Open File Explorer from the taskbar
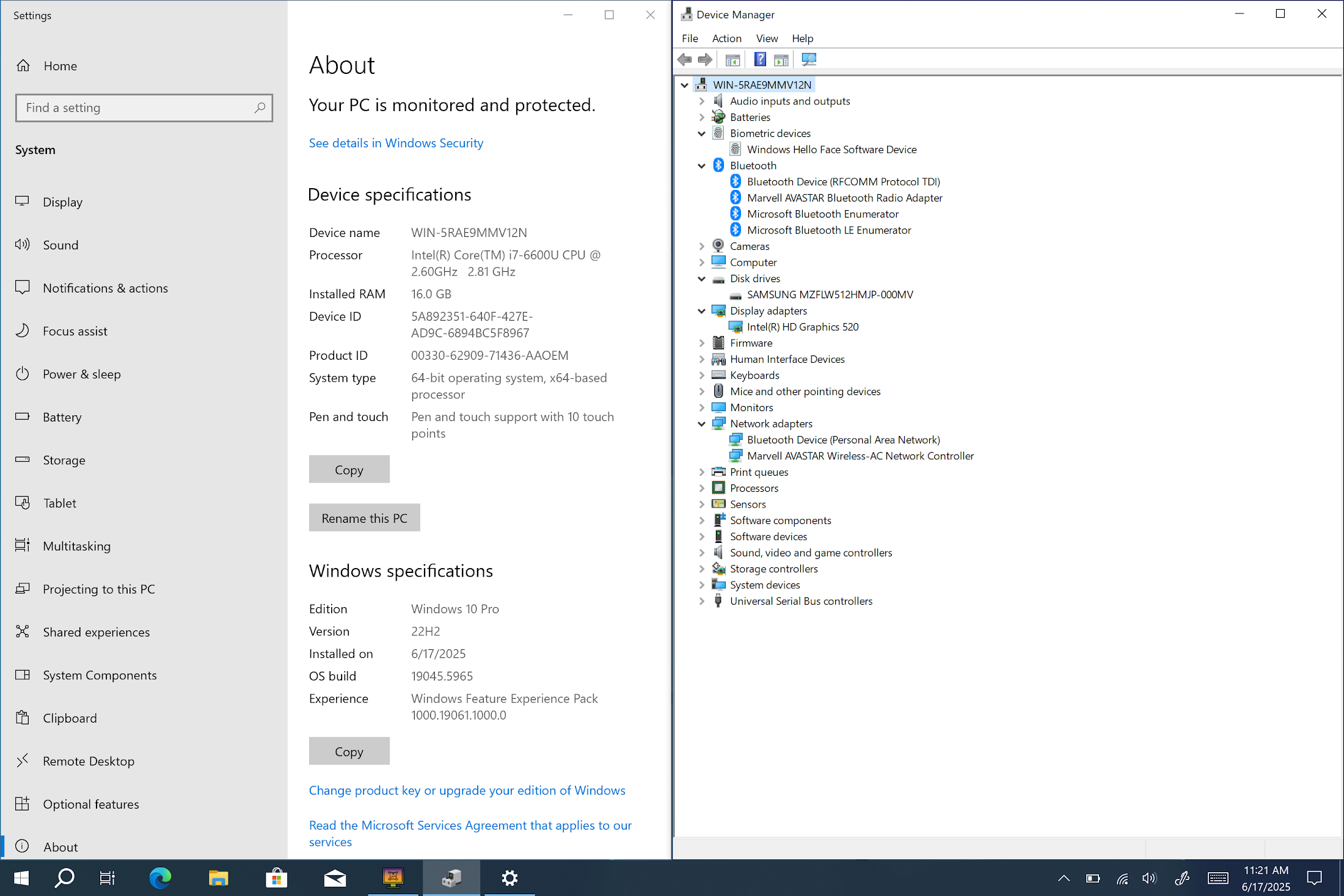Screen dimensions: 1344x896 pyautogui.click(x=218, y=878)
